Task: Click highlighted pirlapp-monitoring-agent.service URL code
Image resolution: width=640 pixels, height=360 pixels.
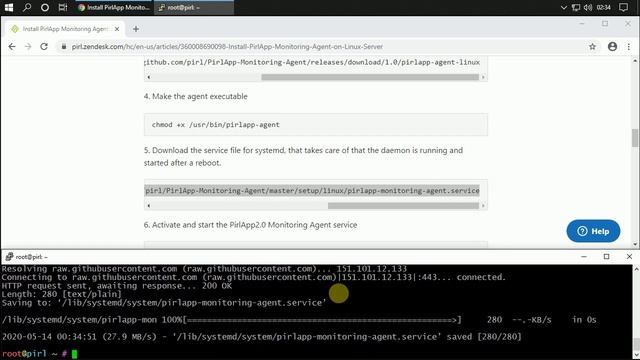Action: coord(312,191)
